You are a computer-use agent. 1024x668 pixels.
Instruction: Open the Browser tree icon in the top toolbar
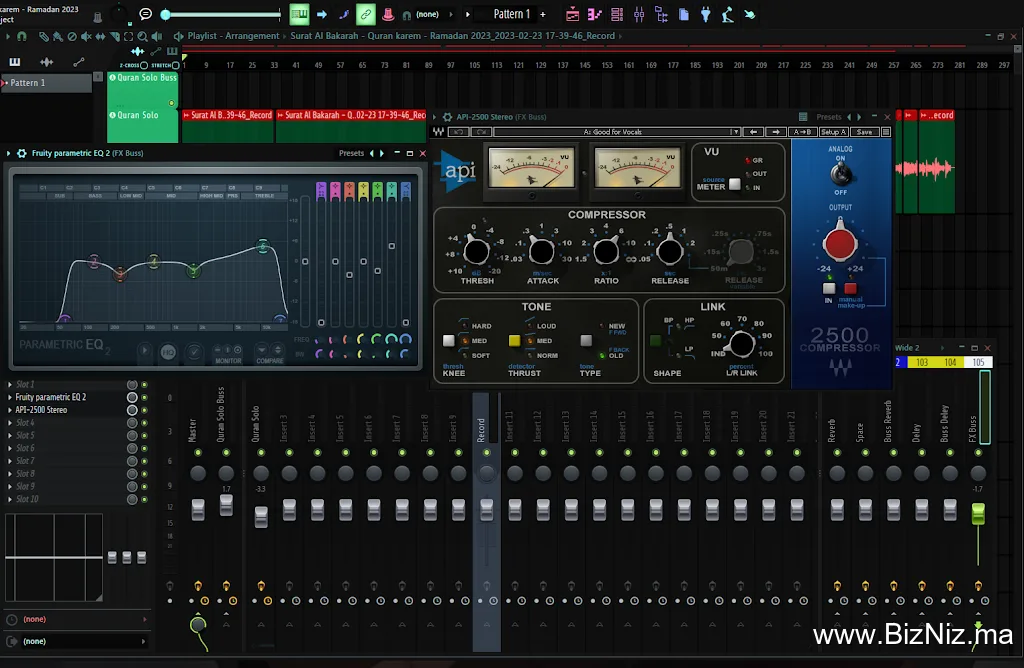[x=661, y=14]
